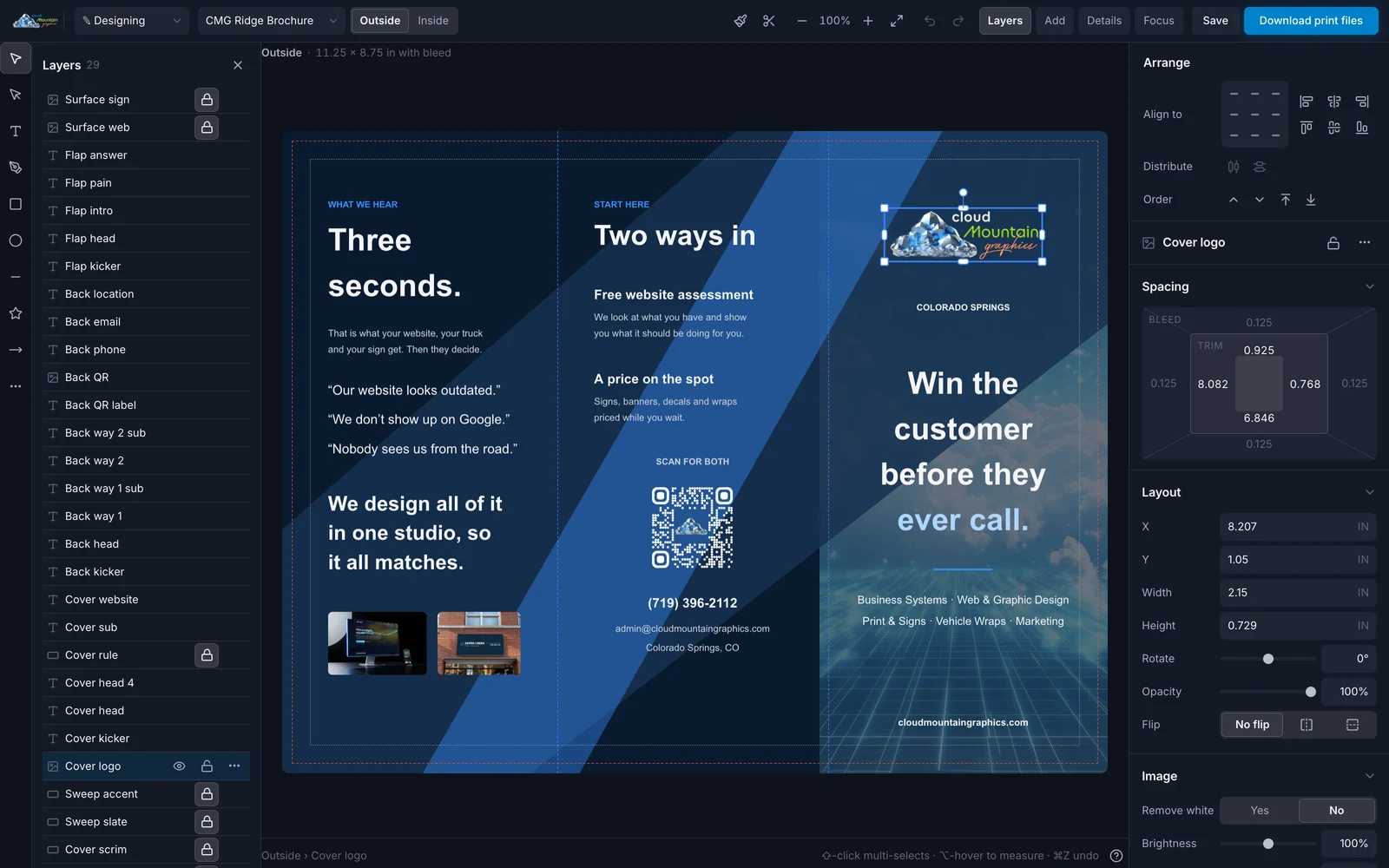The height and width of the screenshot is (868, 1389).
Task: Set Remove white to No
Action: (x=1337, y=811)
